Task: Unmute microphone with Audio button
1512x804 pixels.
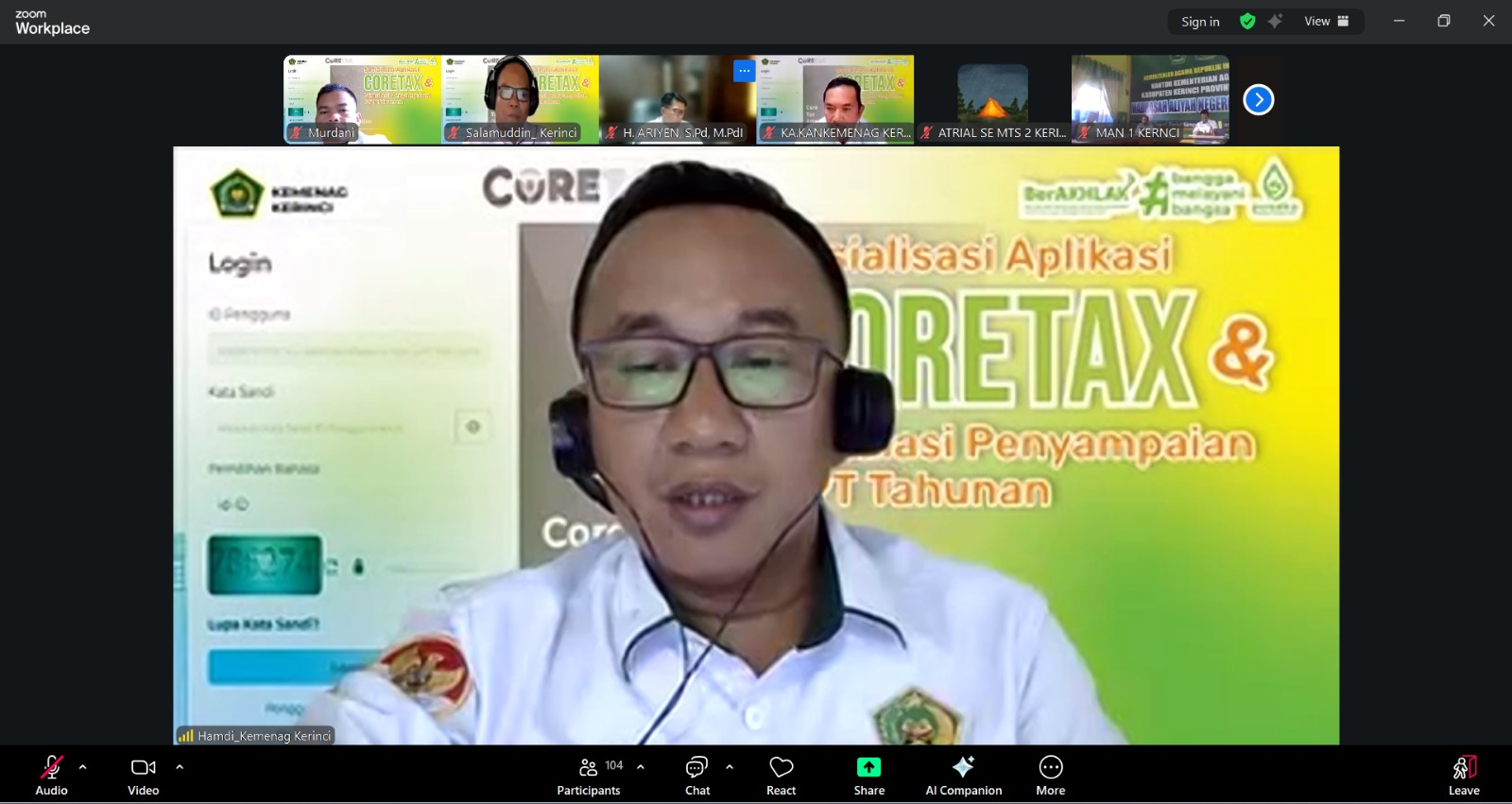Action: pyautogui.click(x=51, y=775)
